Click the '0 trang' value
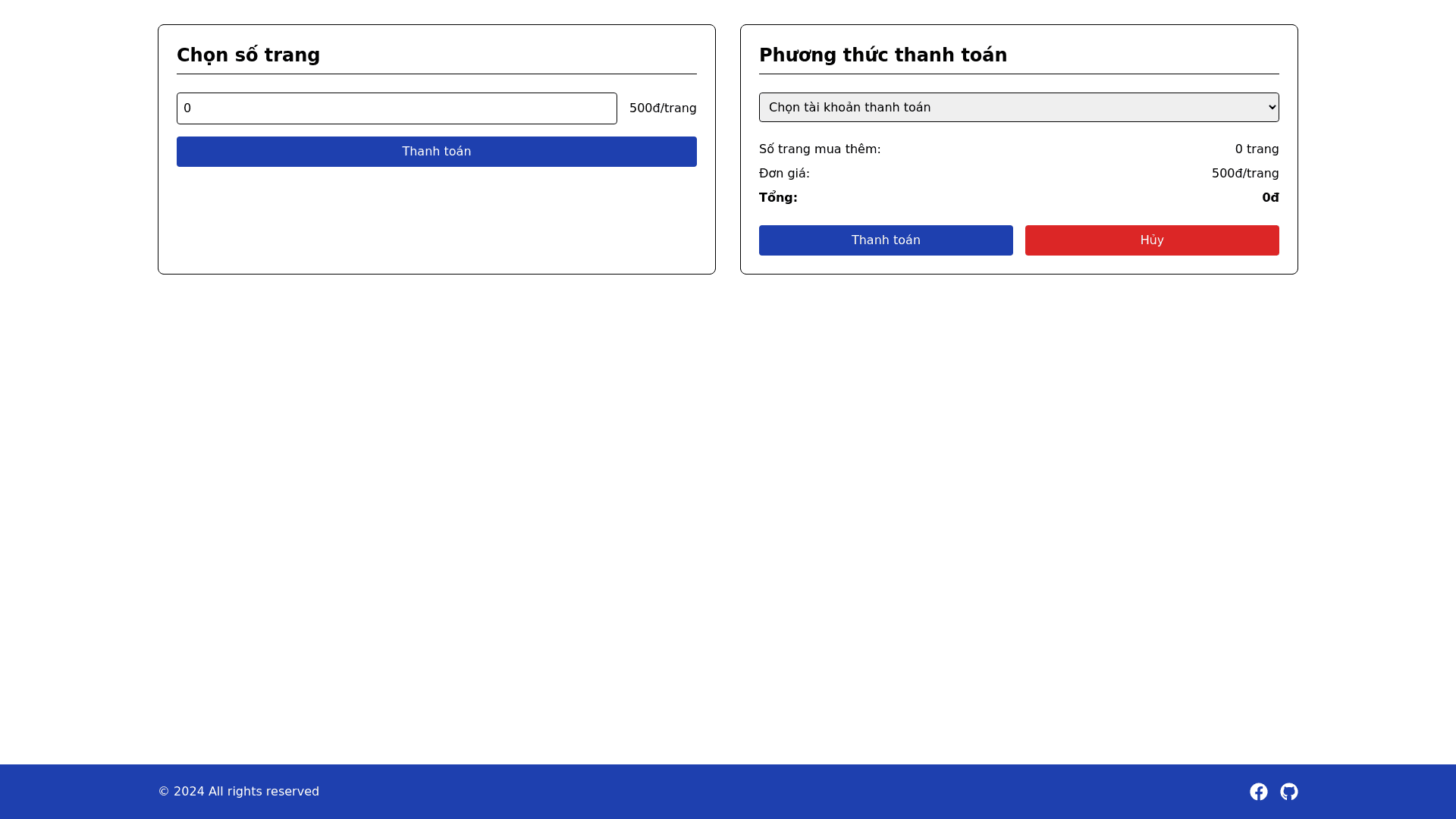Screen dimensions: 1456x819 click(1256, 149)
